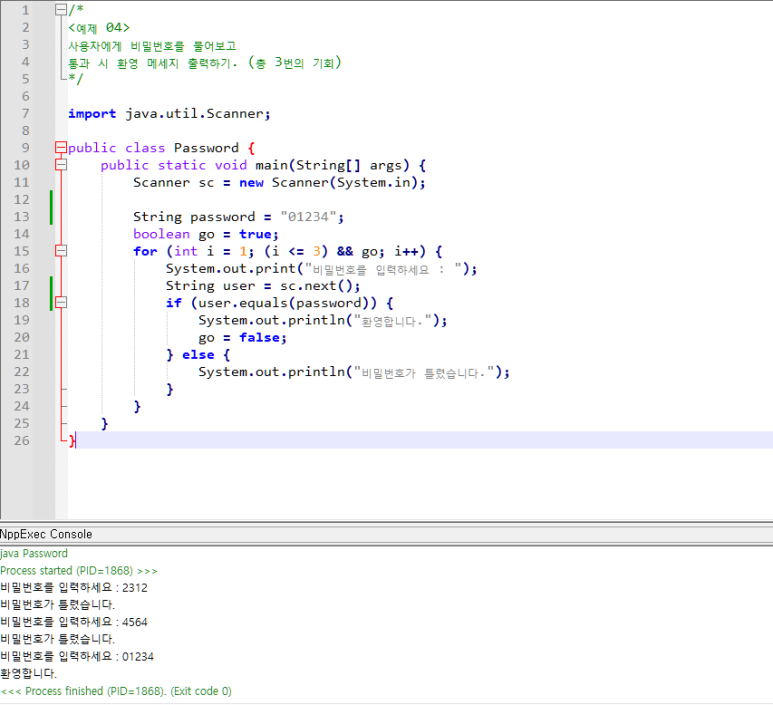Screen dimensions: 773x705
Task: Collapse the Password class fold marker
Action: pos(61,147)
